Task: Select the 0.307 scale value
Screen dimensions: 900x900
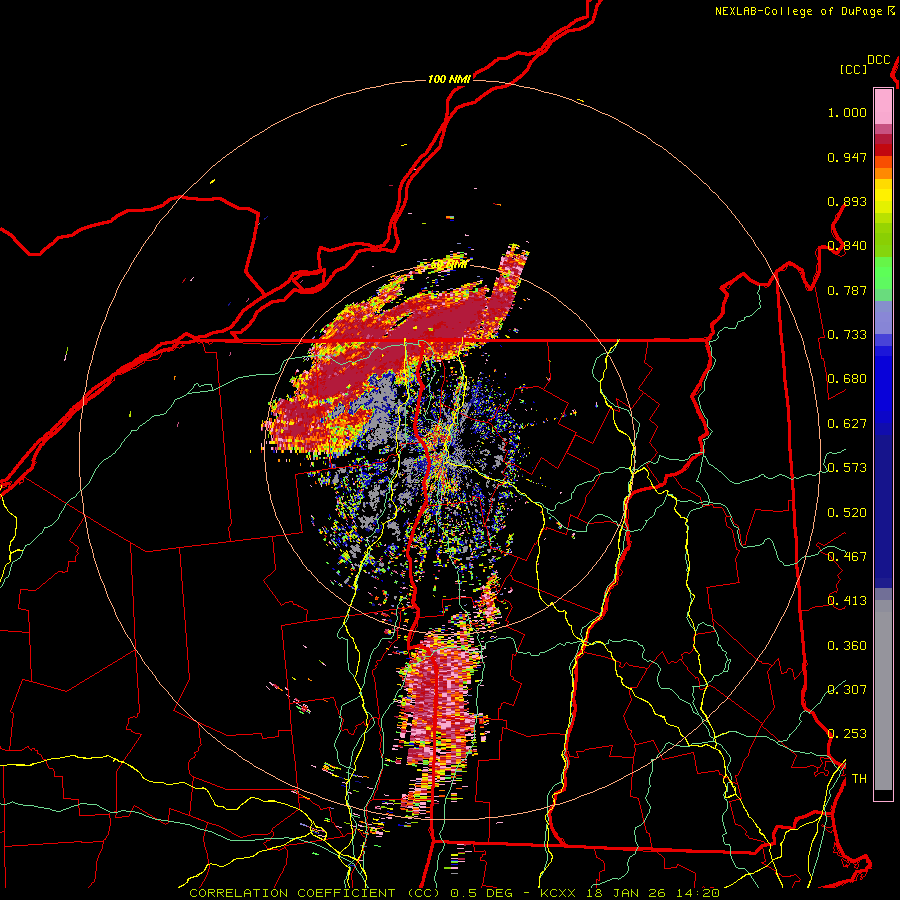Action: click(x=847, y=690)
